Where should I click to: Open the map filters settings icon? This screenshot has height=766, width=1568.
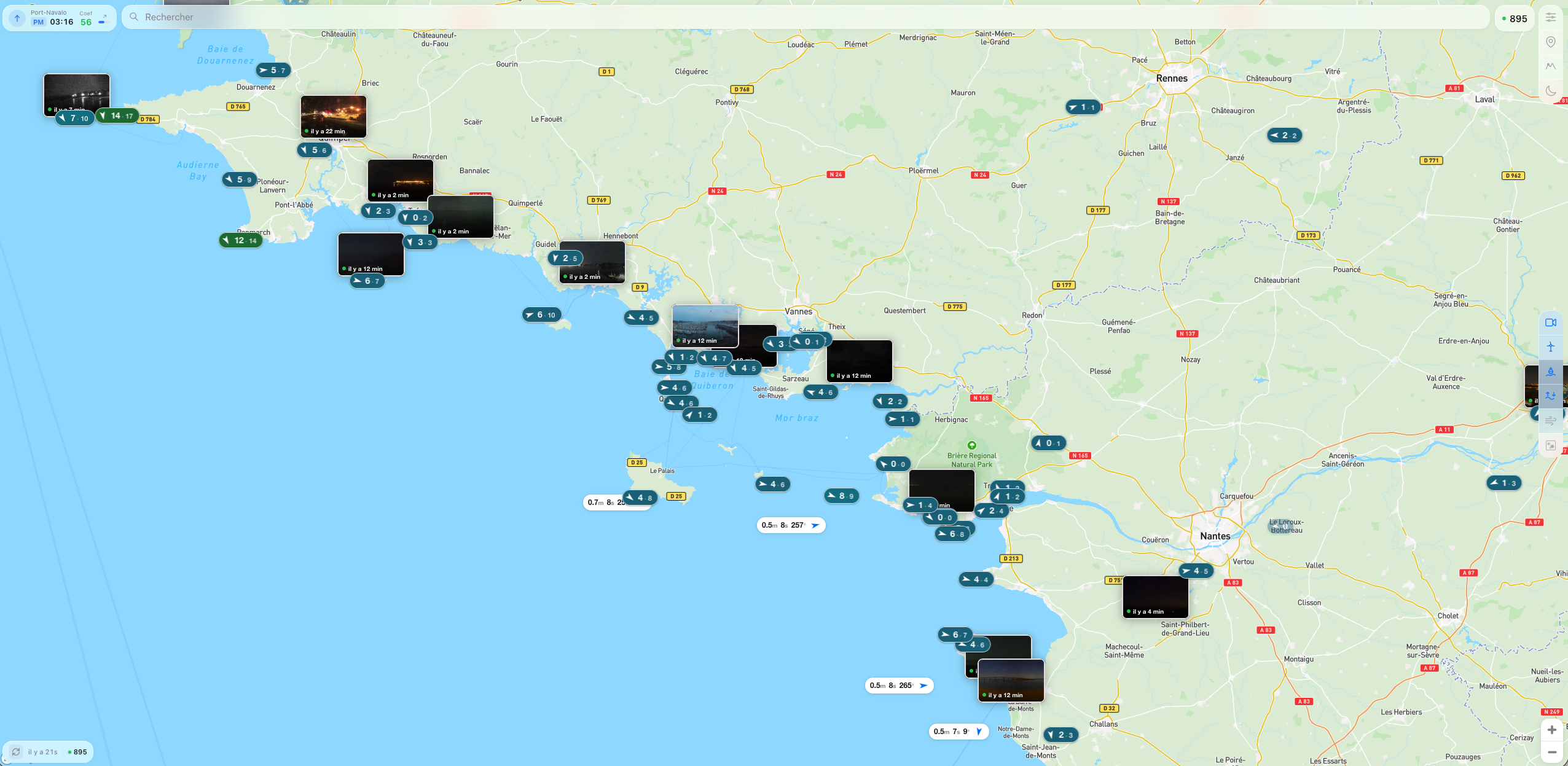[1551, 17]
